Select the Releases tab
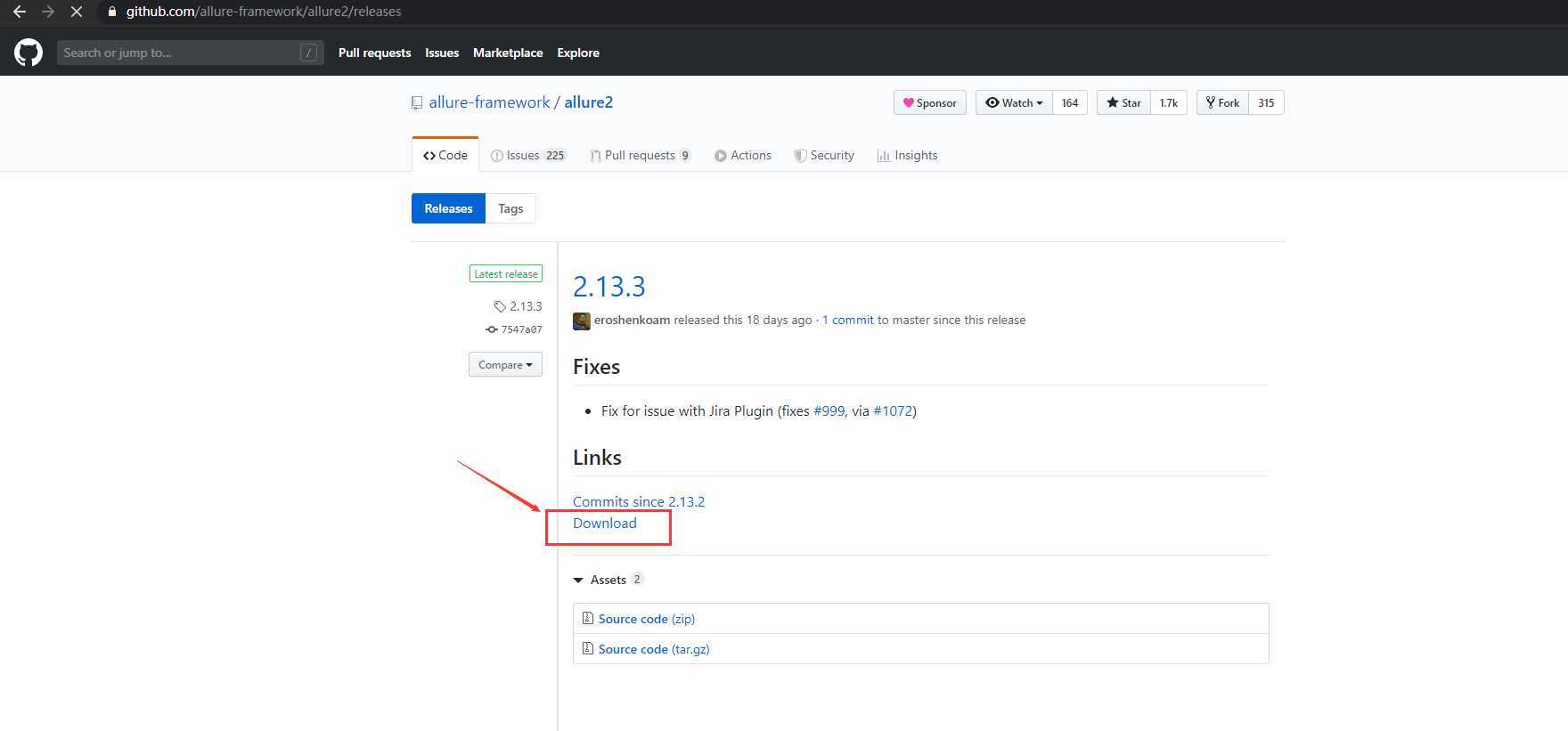This screenshot has height=731, width=1568. (448, 208)
